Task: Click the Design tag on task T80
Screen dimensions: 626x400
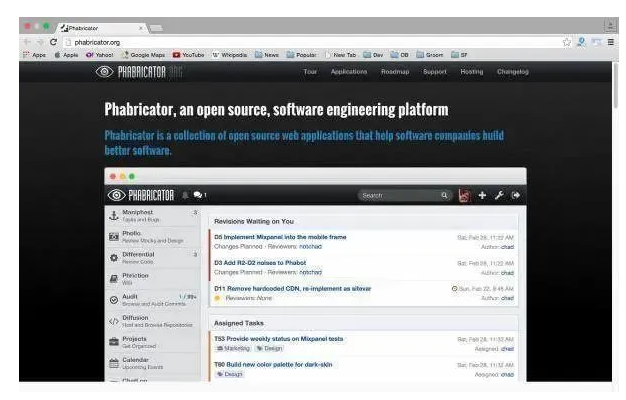Action: (230, 374)
